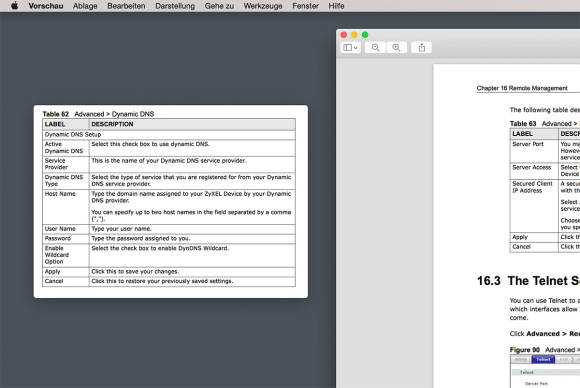Click the Telnet tab in Figure 90
This screenshot has width=580, height=388.
tap(543, 360)
